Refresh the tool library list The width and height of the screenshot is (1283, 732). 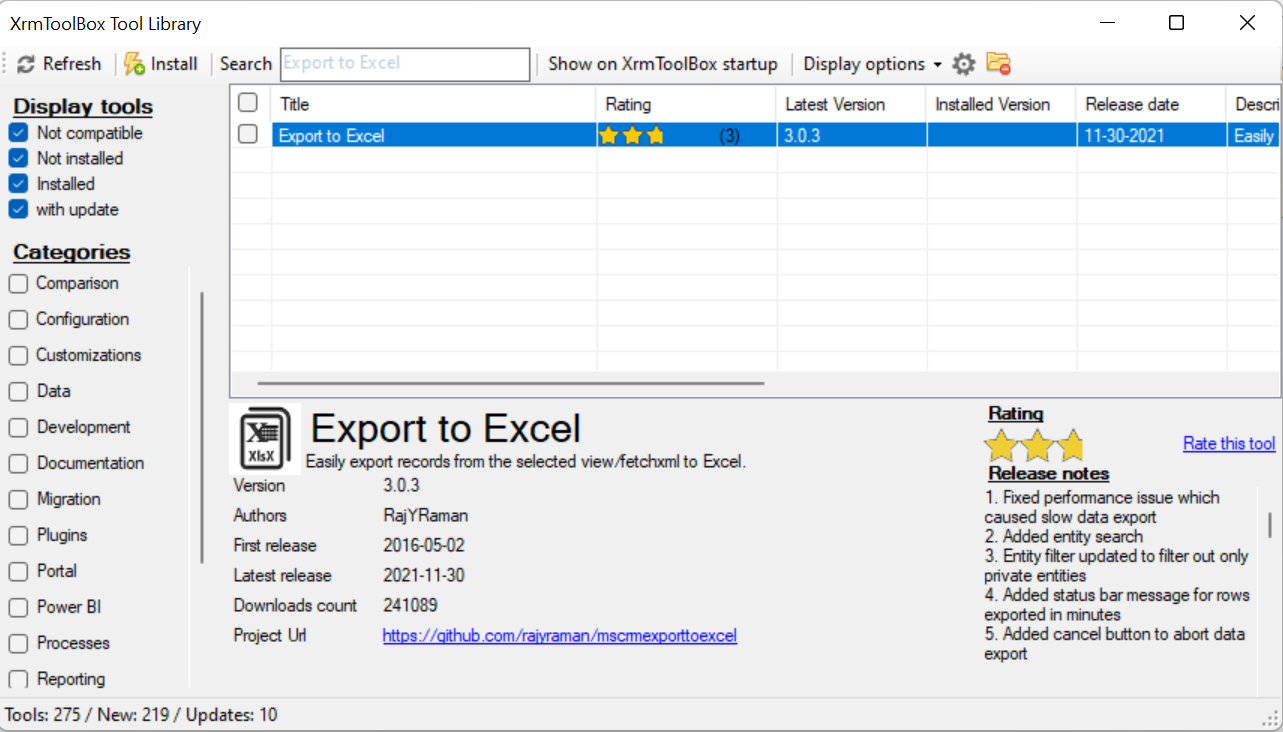click(x=58, y=63)
